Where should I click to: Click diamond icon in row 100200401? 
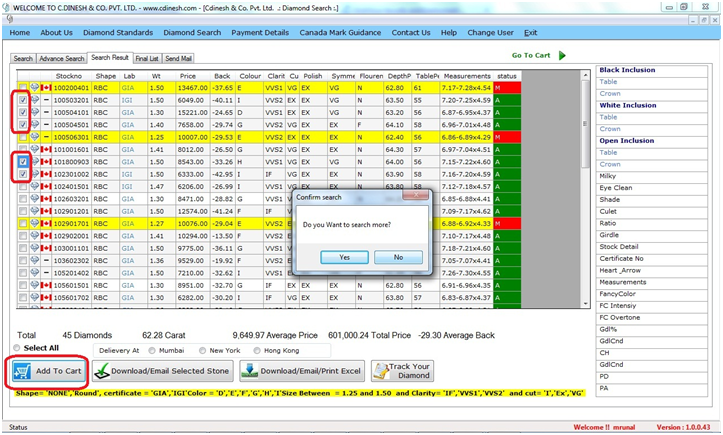click(x=35, y=87)
